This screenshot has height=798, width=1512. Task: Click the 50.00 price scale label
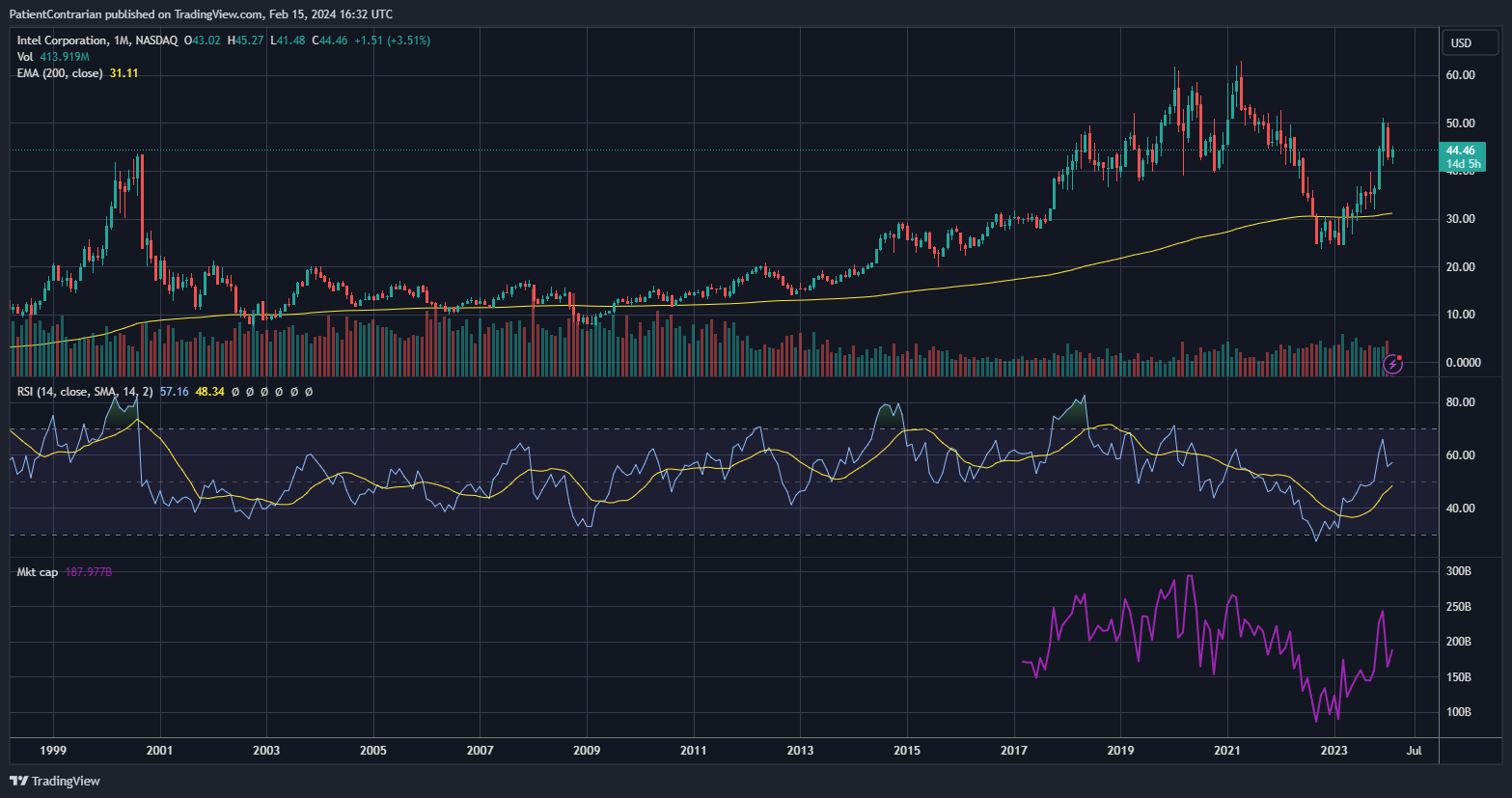pyautogui.click(x=1460, y=124)
